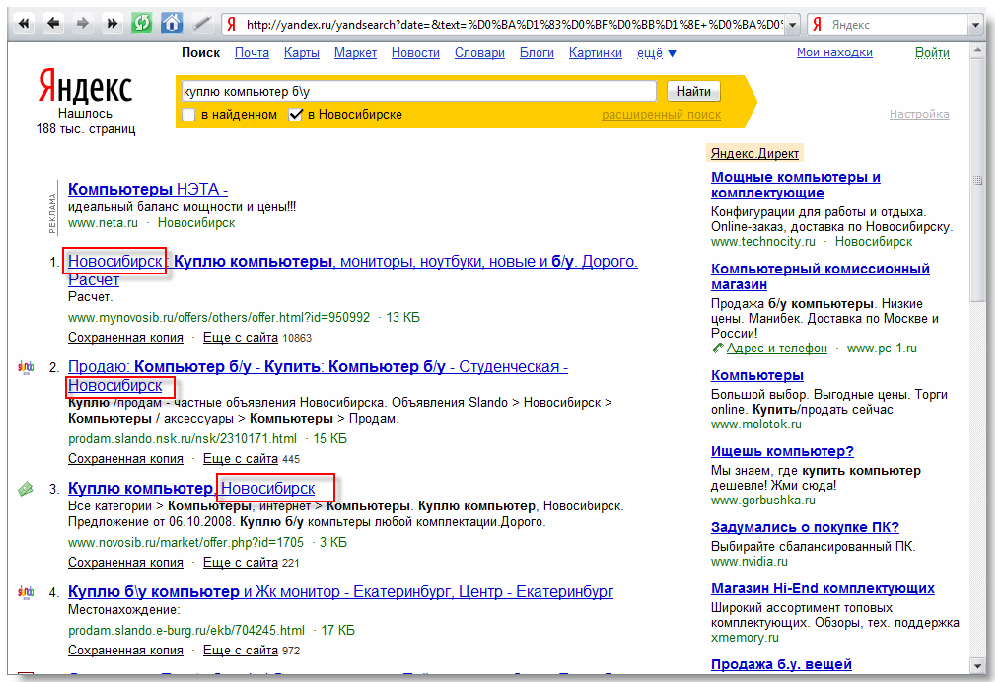
Task: Click the rewind browser toolbar icon
Action: 24,24
